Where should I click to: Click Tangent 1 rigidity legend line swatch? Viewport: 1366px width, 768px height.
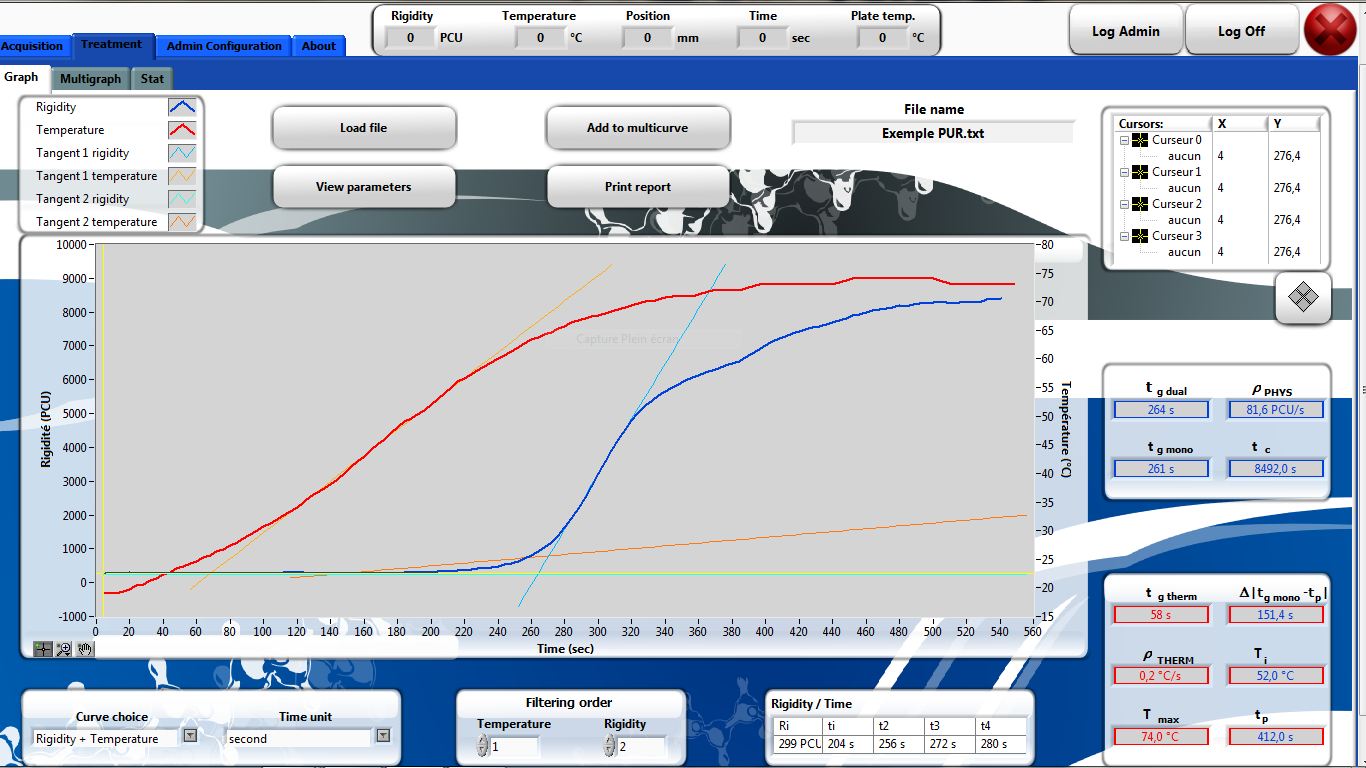[x=182, y=153]
